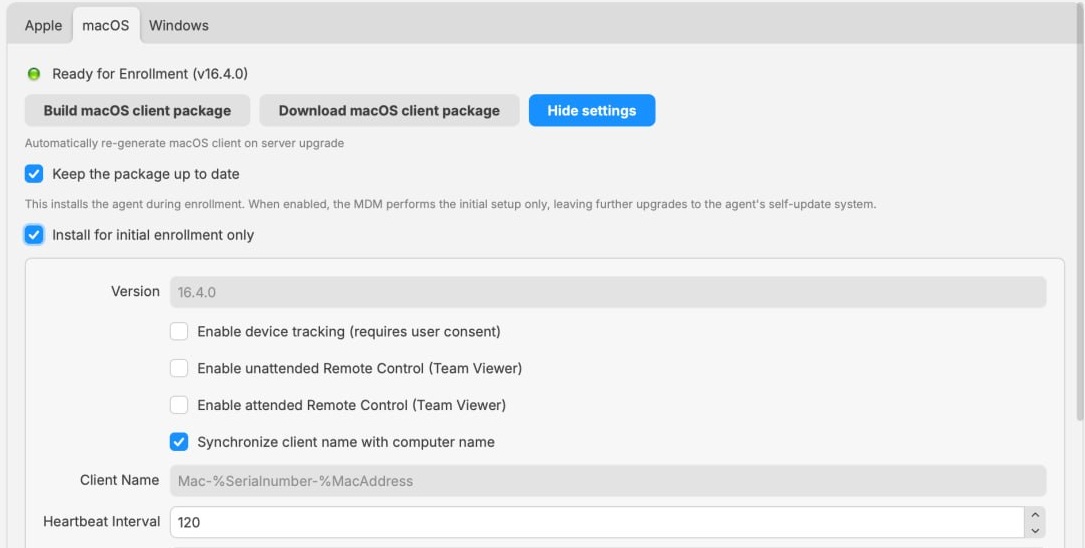This screenshot has height=548, width=1085.
Task: Toggle Install for initial enrollment only checkbox
Action: [34, 235]
